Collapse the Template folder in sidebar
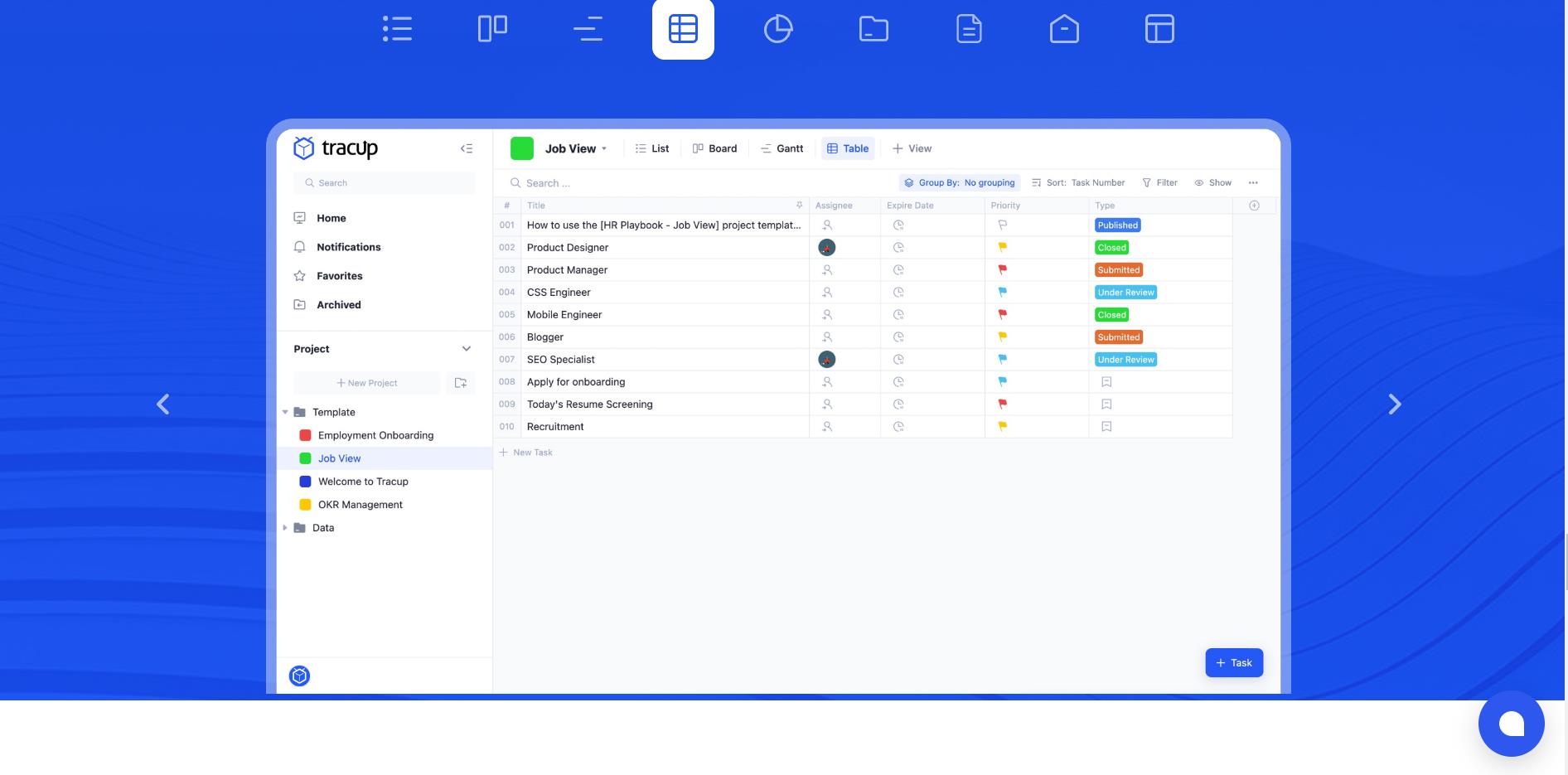Screen dimensions: 1568x775 click(x=285, y=412)
